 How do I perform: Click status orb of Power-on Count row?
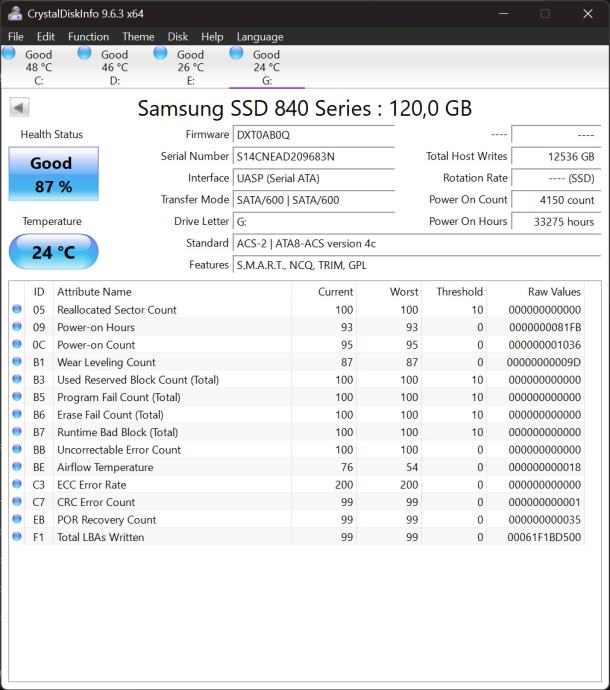[17, 344]
